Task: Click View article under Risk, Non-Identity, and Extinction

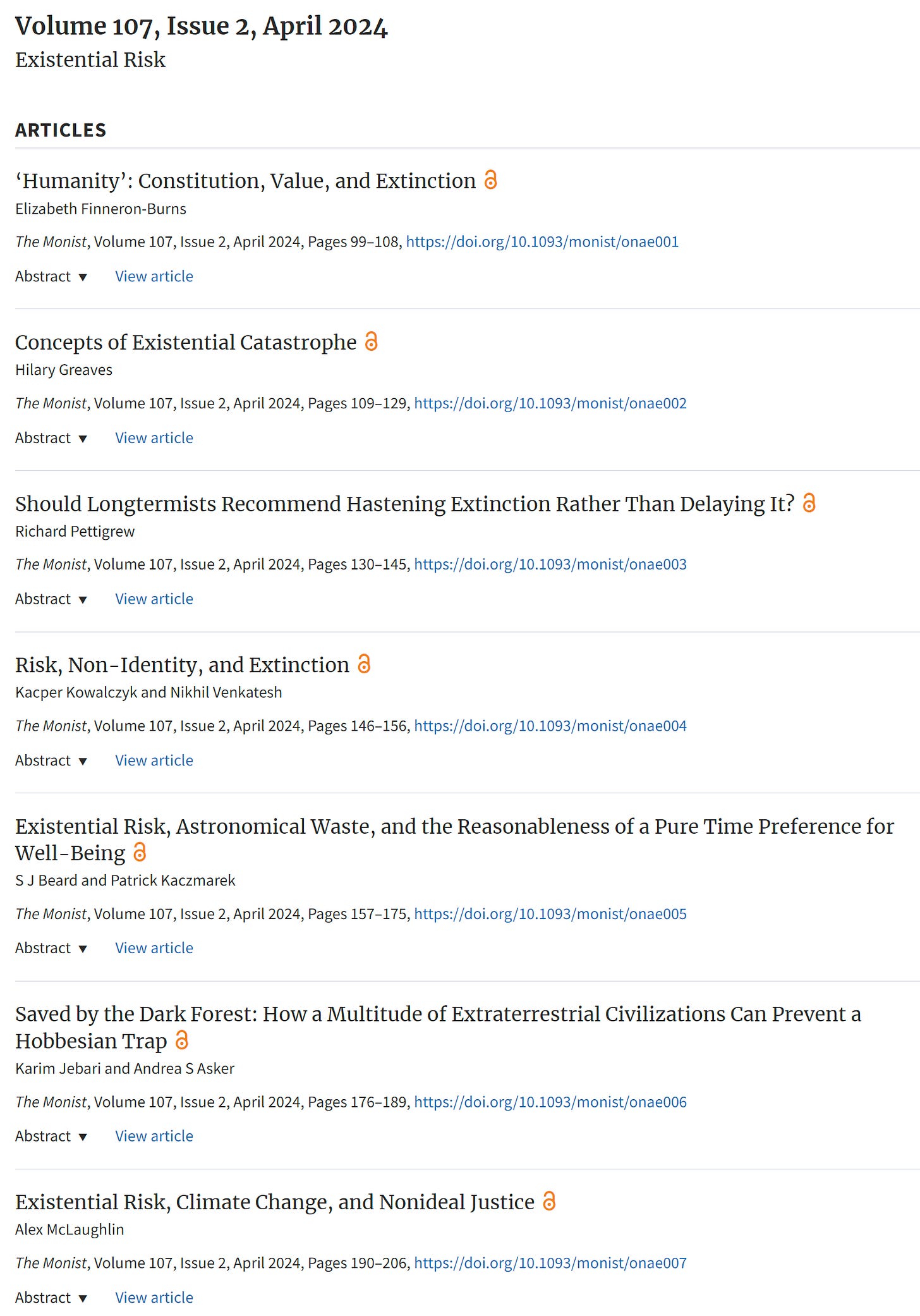Action: (x=154, y=760)
